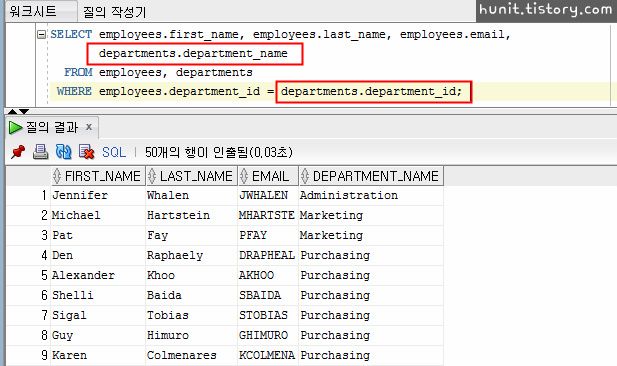The width and height of the screenshot is (617, 366).
Task: Select the Colmenares last name cell
Action: (192, 356)
